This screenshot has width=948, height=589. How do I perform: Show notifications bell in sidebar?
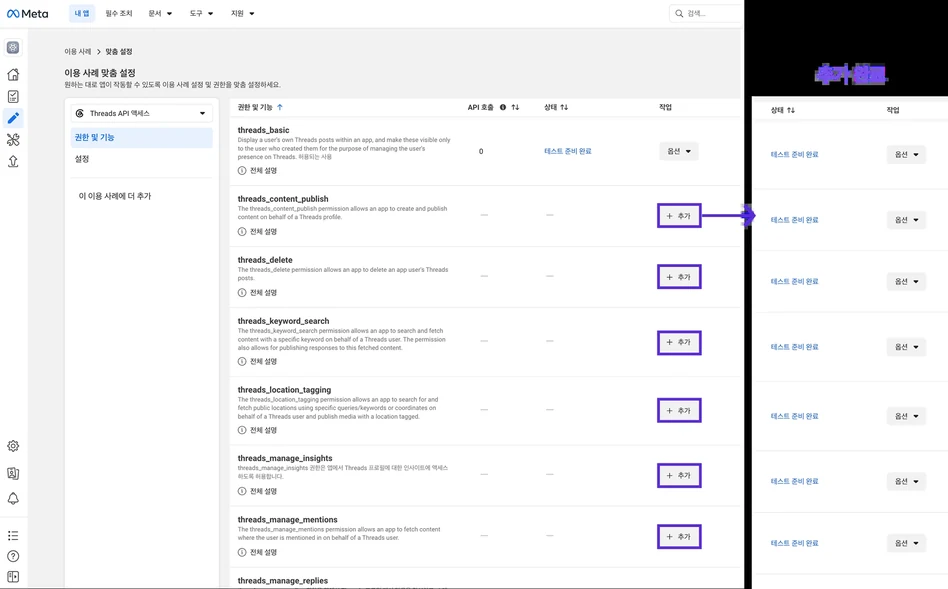13,499
